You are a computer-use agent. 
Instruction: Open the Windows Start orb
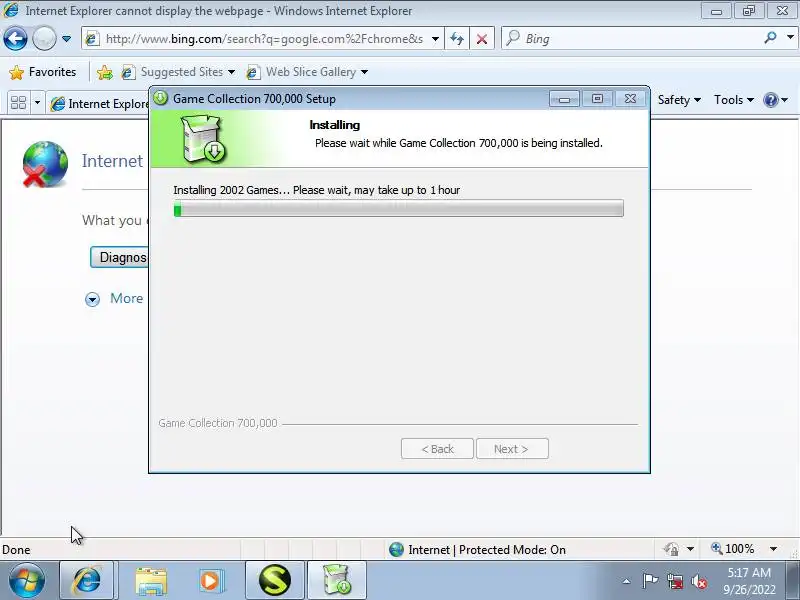pyautogui.click(x=27, y=581)
